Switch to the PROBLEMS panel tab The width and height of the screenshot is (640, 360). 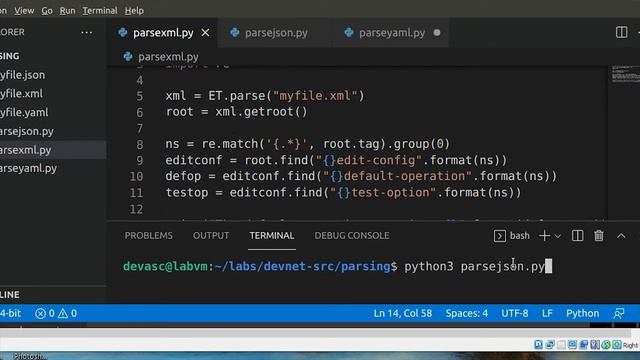click(x=149, y=236)
